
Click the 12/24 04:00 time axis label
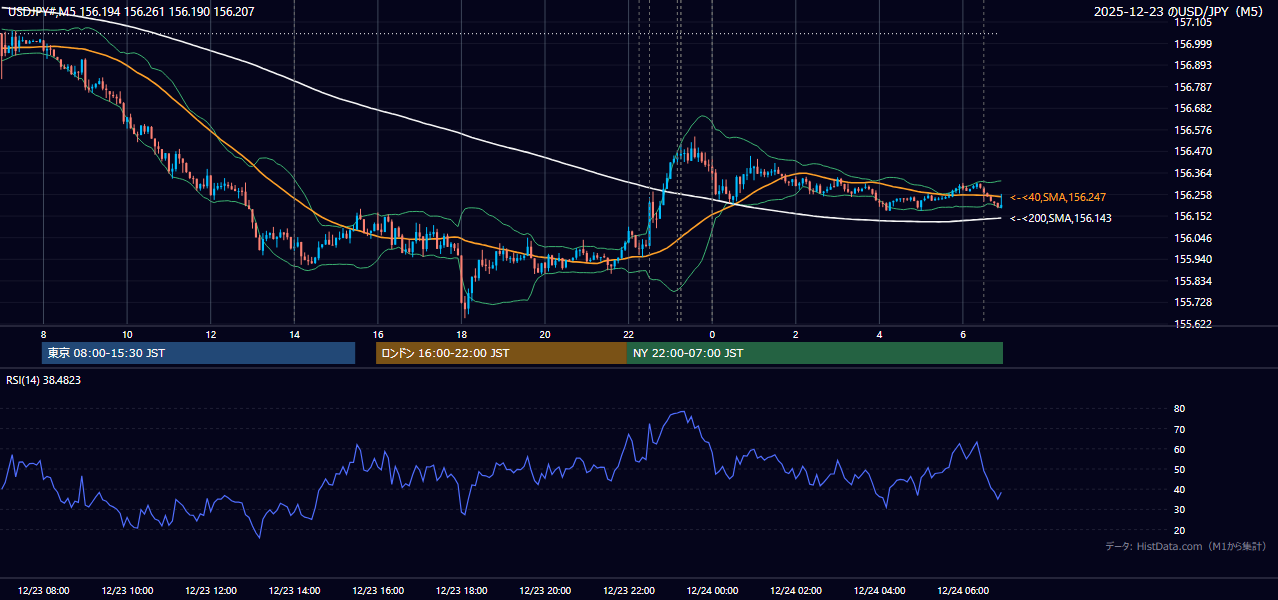(x=879, y=591)
